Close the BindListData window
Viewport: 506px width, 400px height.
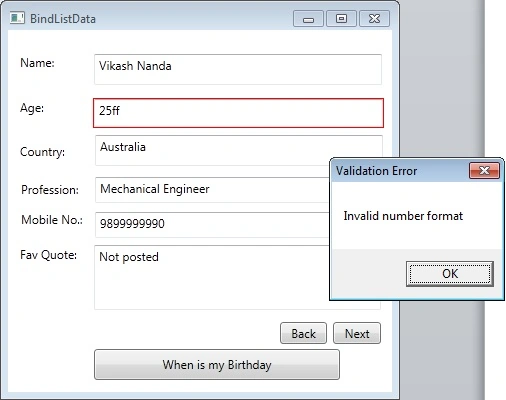[374, 19]
